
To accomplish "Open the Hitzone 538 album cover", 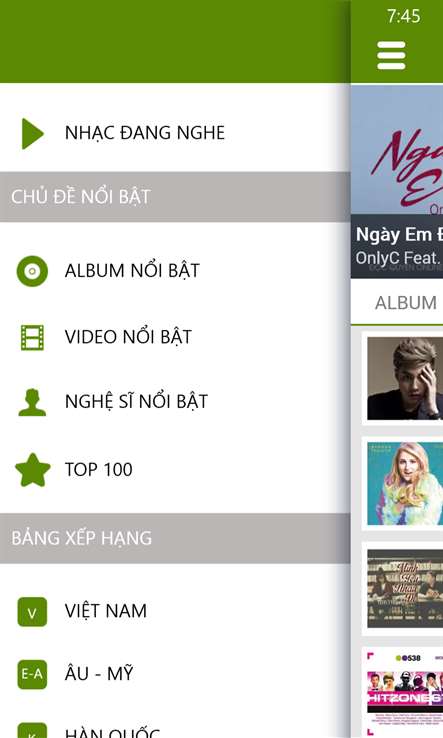I will point(405,692).
